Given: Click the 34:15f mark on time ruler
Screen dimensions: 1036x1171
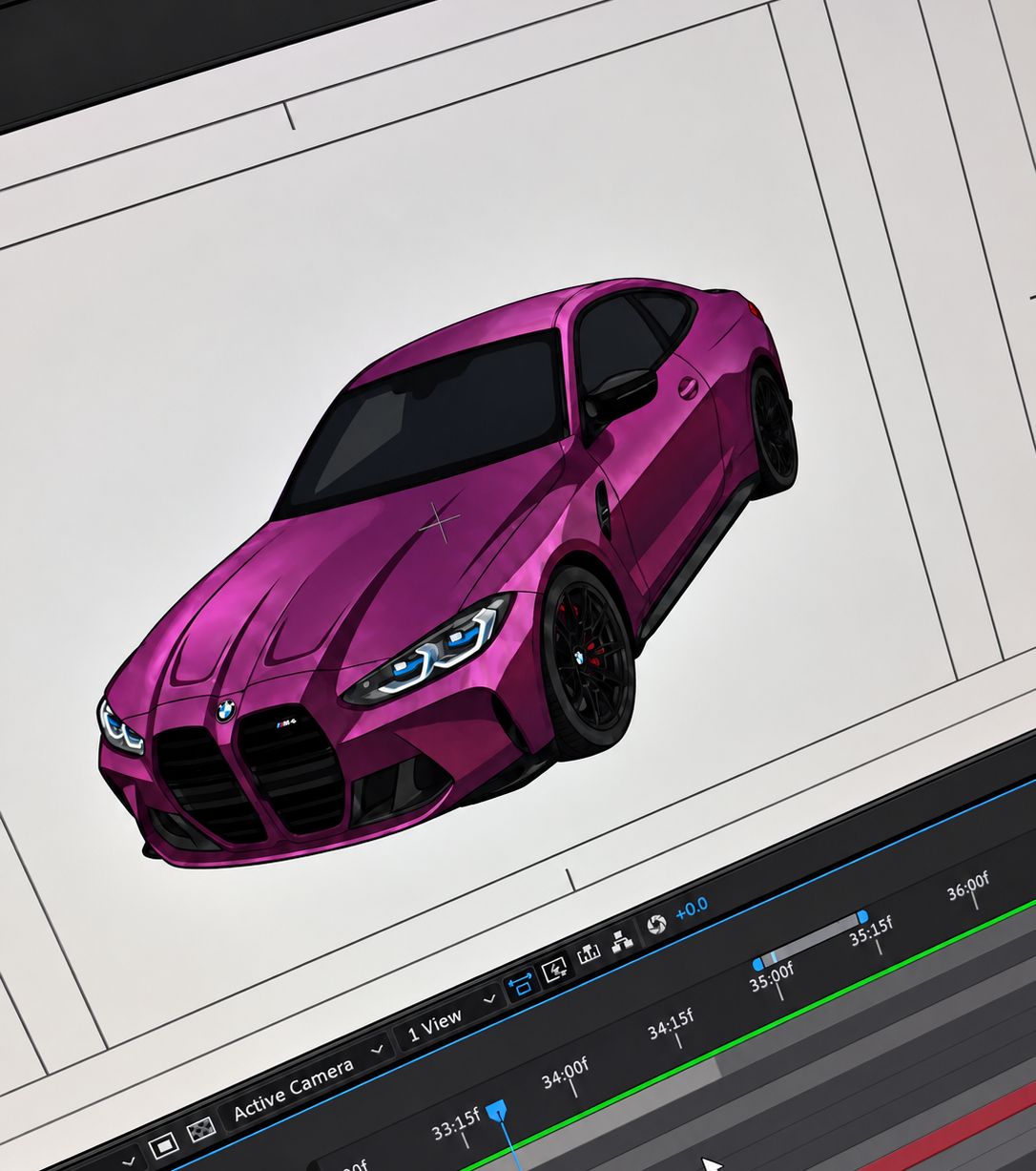Looking at the screenshot, I should 671,1024.
